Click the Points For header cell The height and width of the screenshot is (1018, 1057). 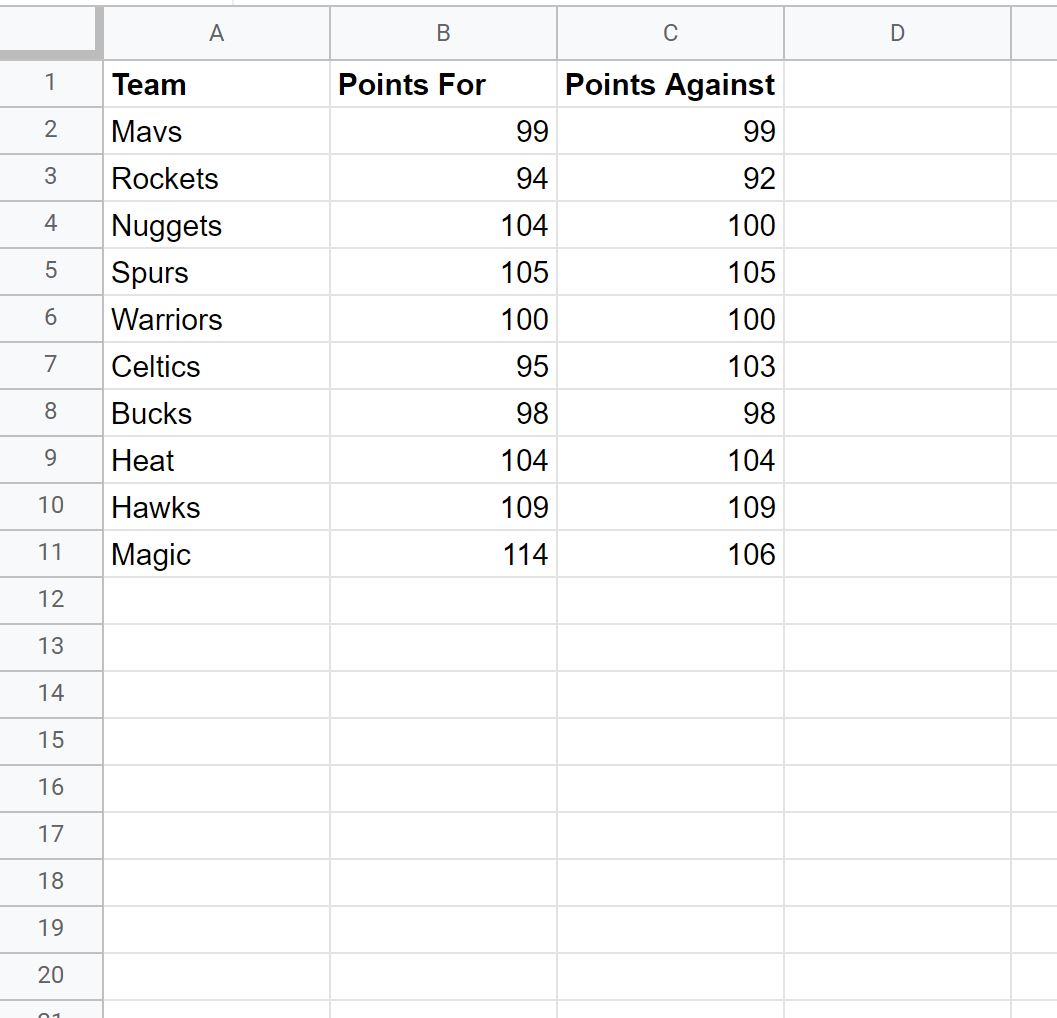tap(444, 84)
